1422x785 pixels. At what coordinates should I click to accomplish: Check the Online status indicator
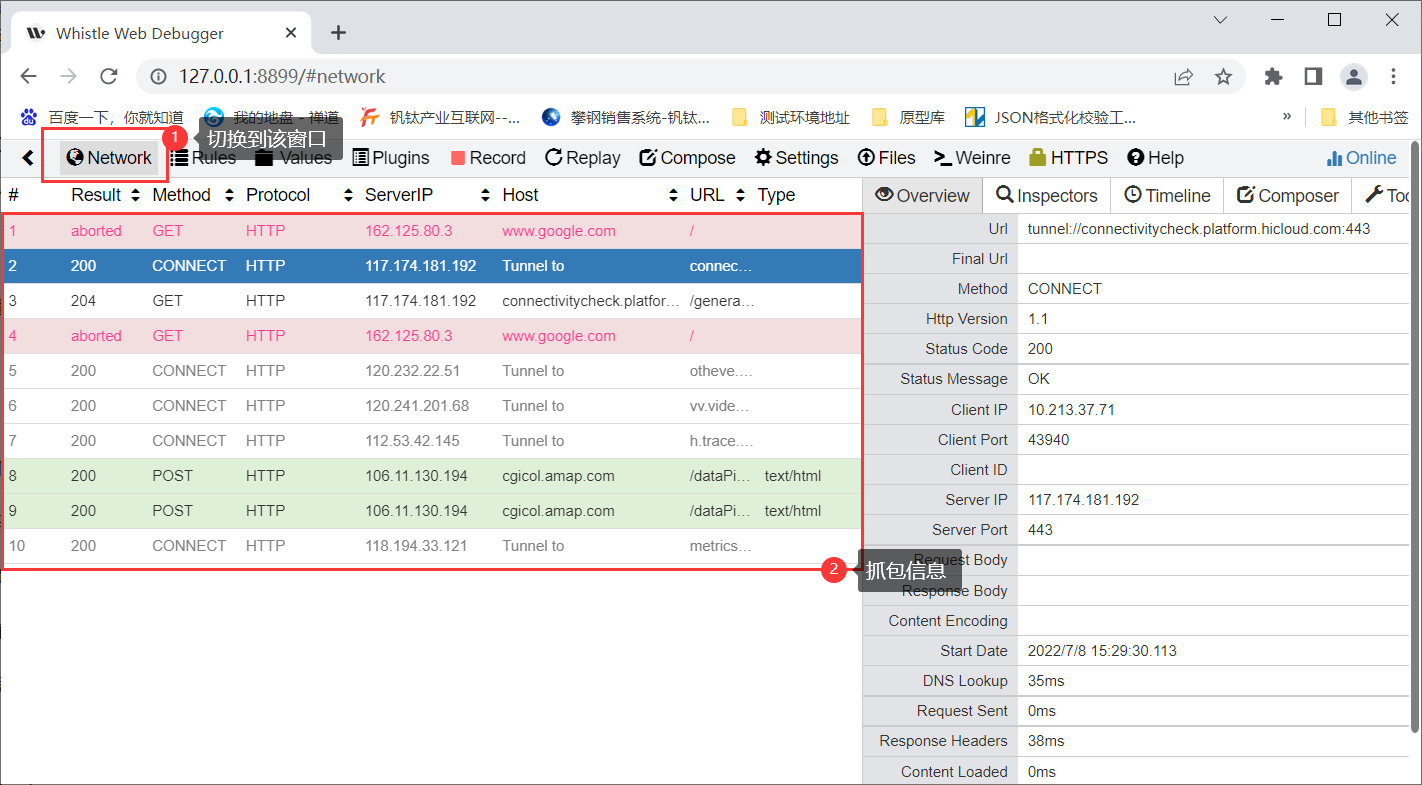point(1361,158)
